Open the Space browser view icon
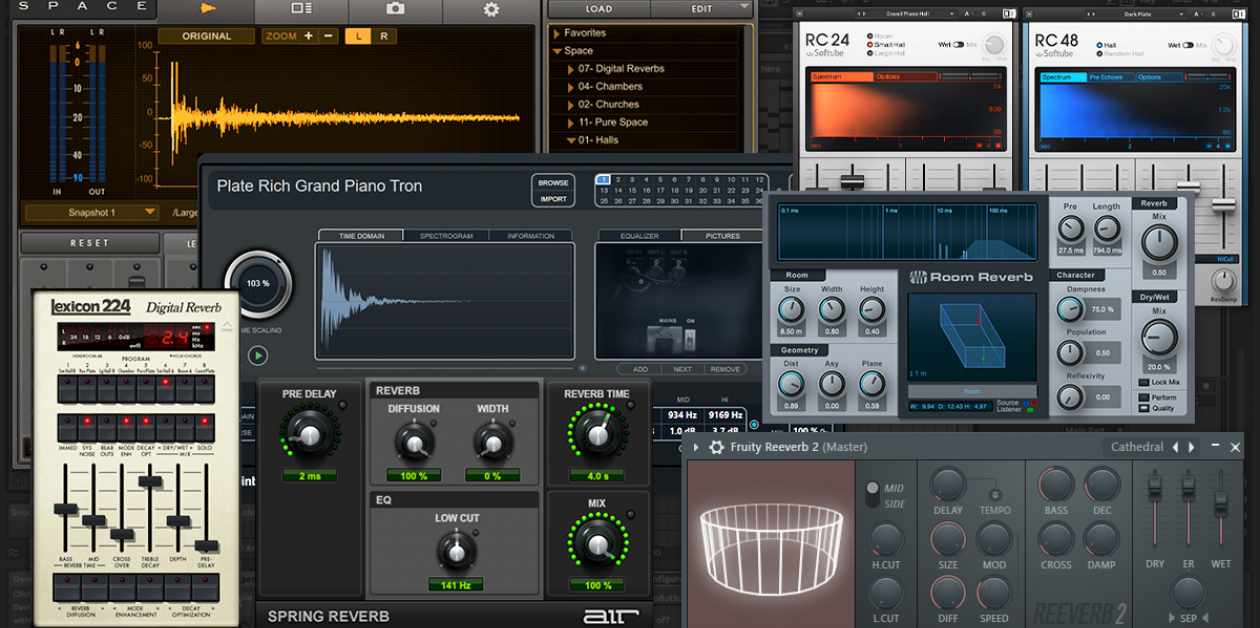This screenshot has width=1260, height=628. point(301,9)
